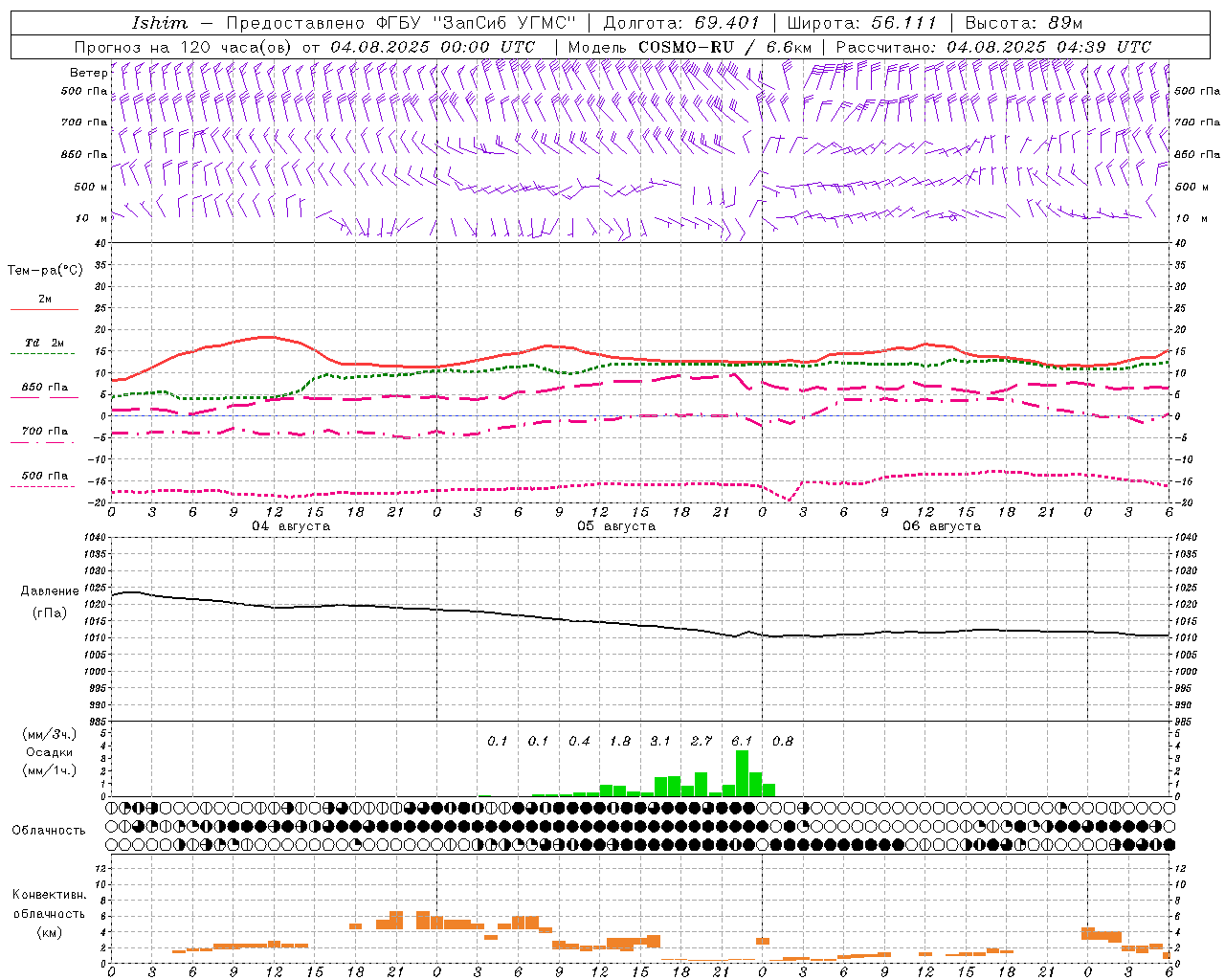This screenshot has height=980, width=1225.
Task: Click the "10 м" wind level label on left
Action: click(92, 219)
